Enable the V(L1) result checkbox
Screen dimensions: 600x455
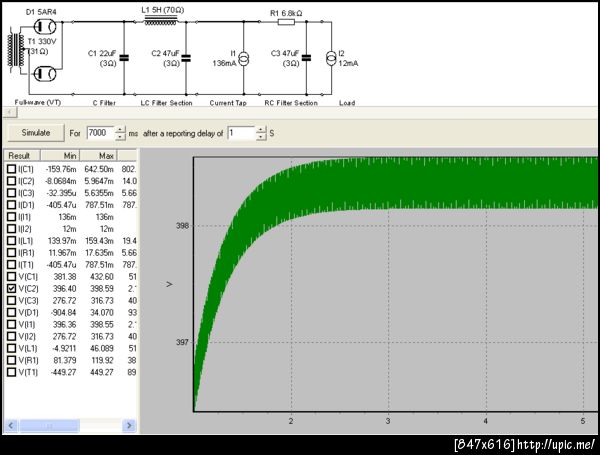(11, 348)
